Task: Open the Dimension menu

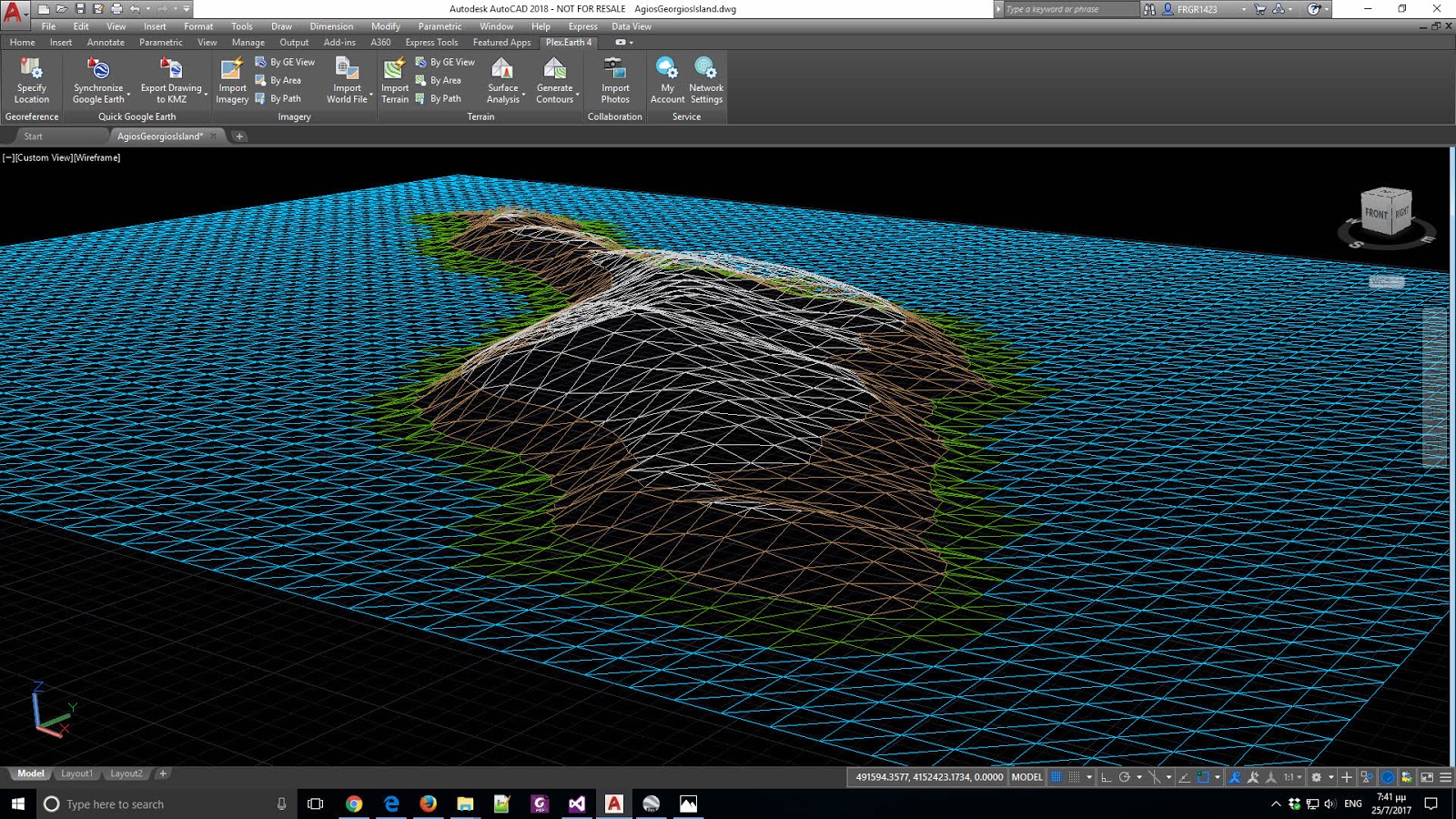Action: pos(331,26)
